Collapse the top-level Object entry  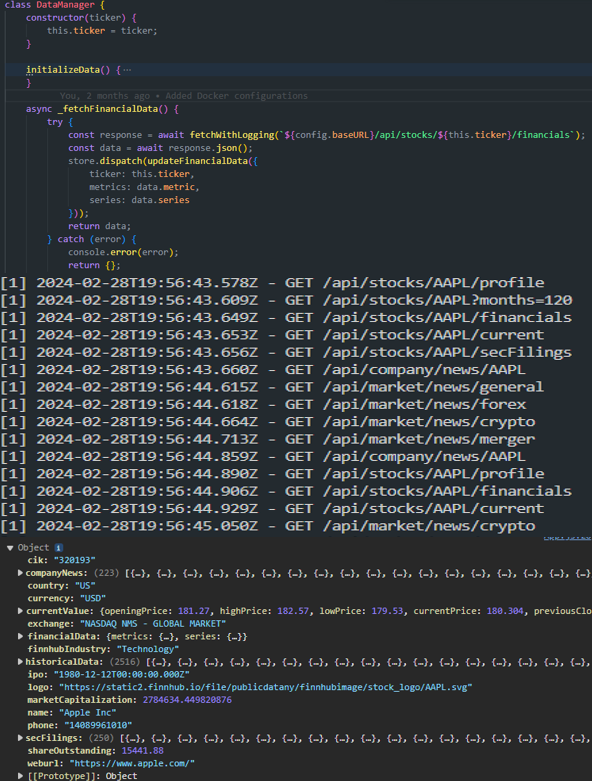pos(10,547)
